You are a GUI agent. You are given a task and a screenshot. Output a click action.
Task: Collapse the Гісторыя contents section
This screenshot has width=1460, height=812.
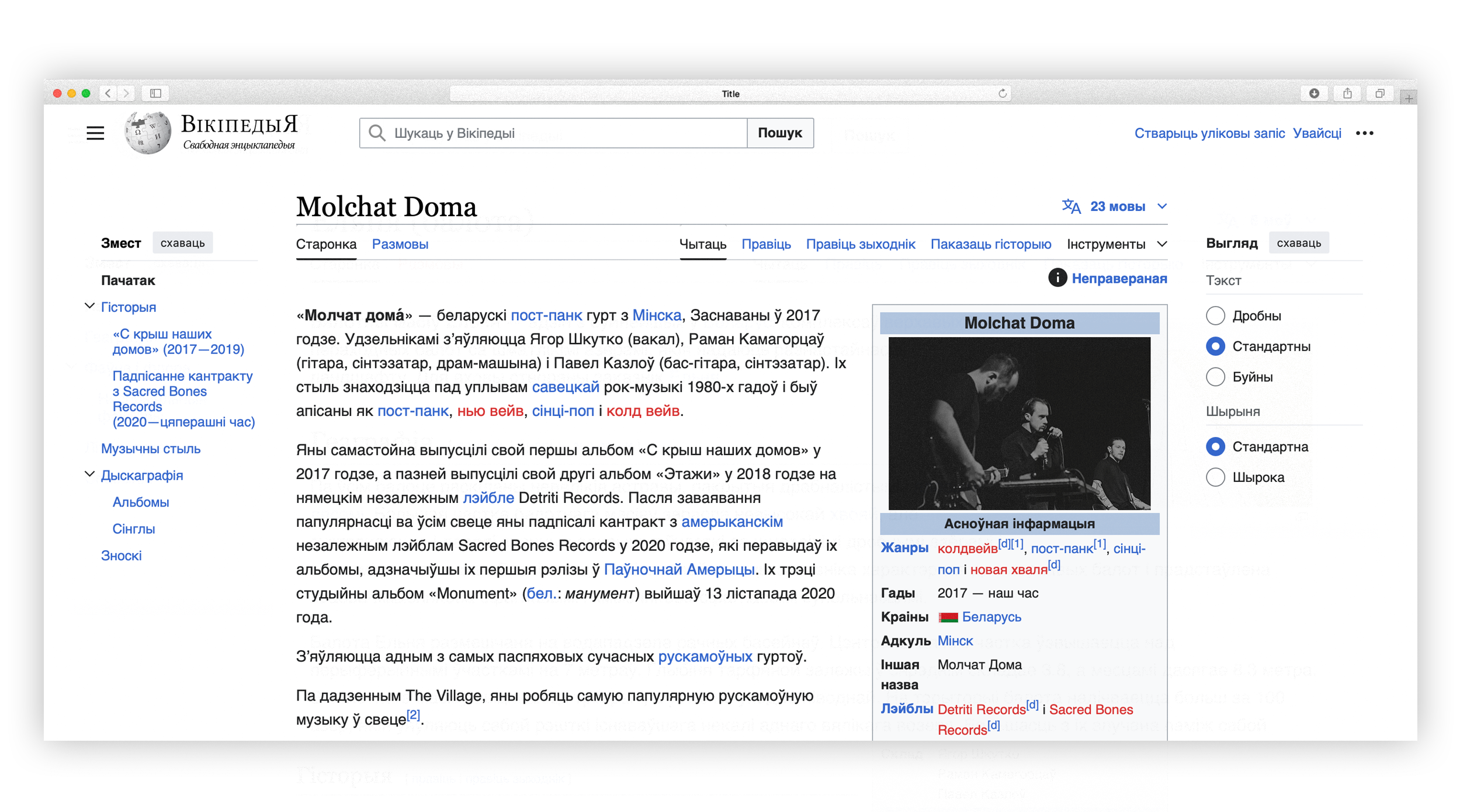pyautogui.click(x=89, y=306)
